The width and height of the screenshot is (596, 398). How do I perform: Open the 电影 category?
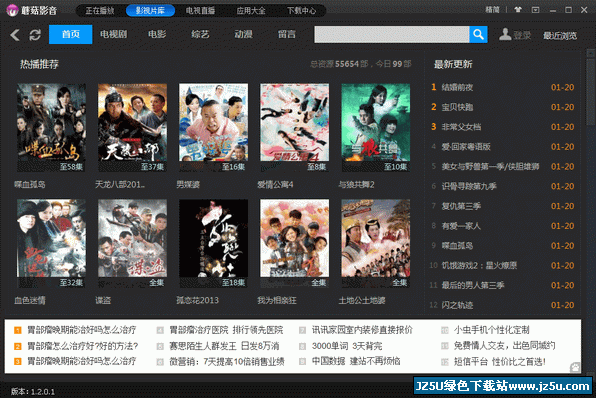157,34
